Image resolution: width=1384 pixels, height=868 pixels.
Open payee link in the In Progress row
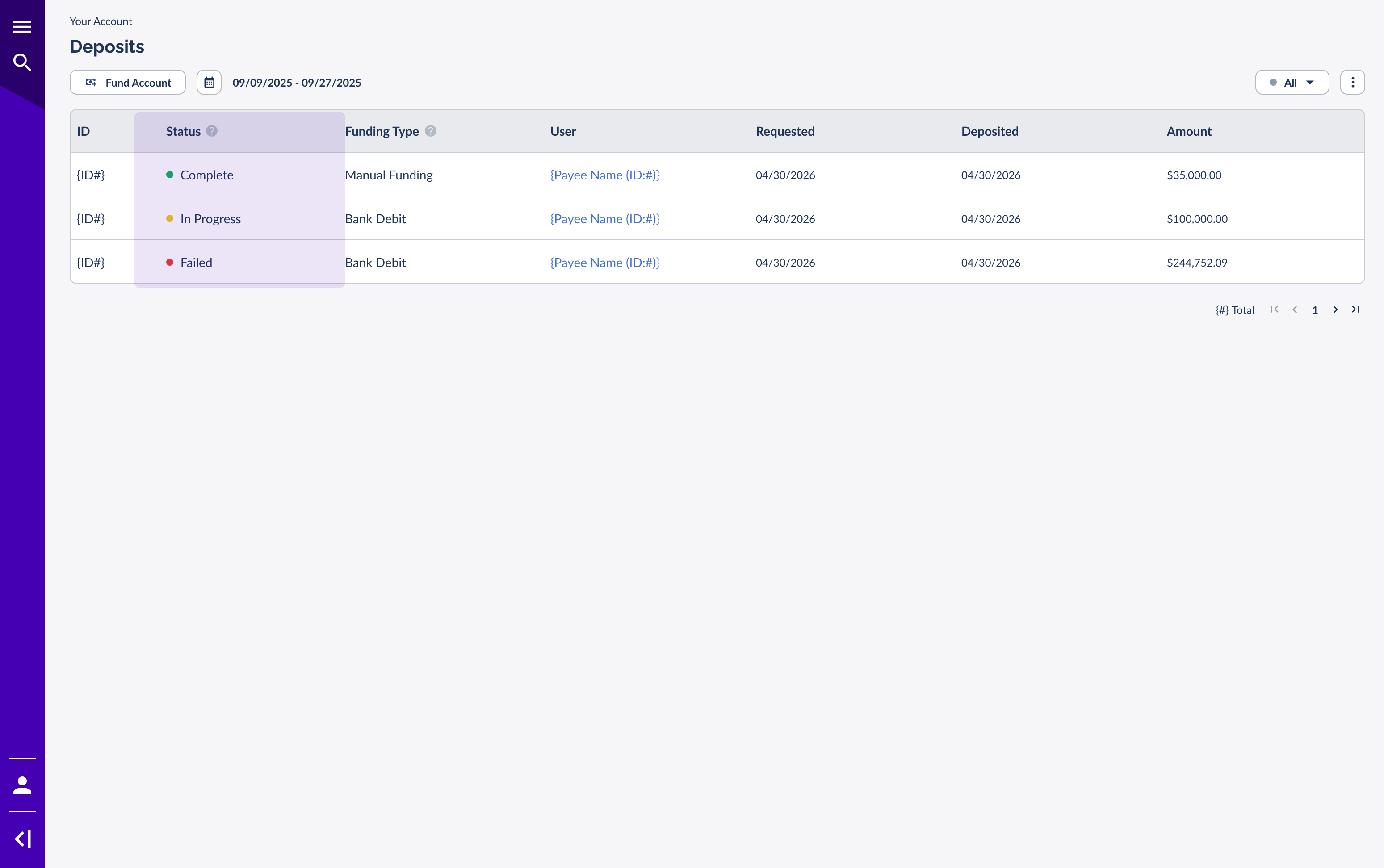[605, 219]
